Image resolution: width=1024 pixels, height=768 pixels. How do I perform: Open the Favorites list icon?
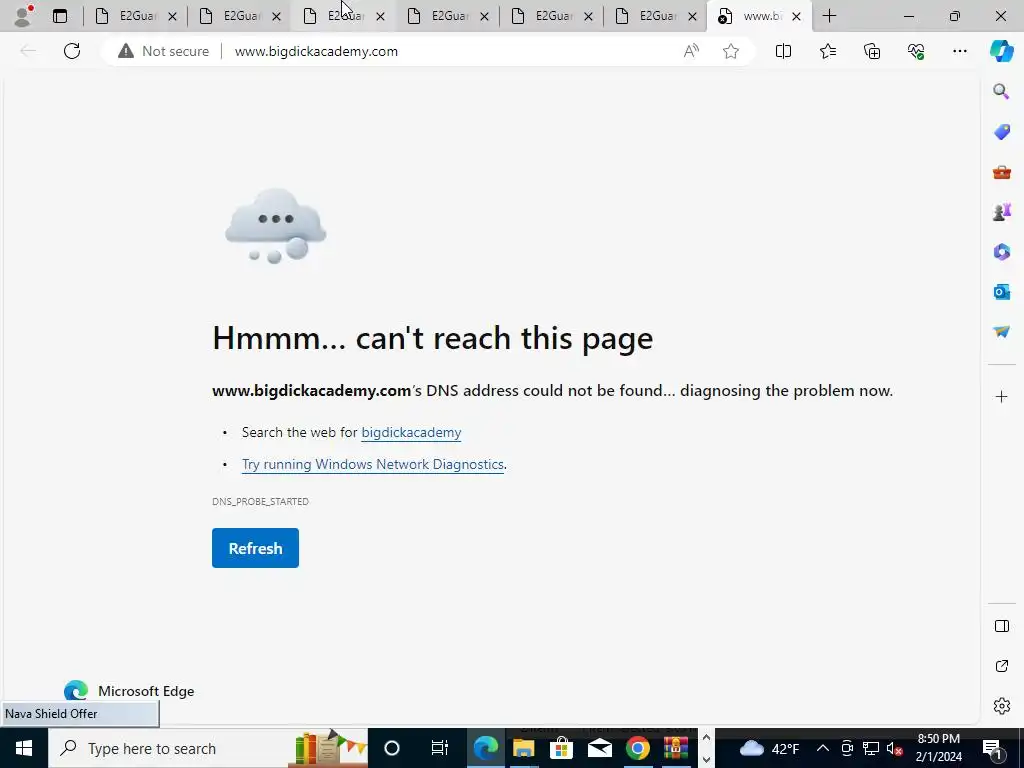click(827, 51)
